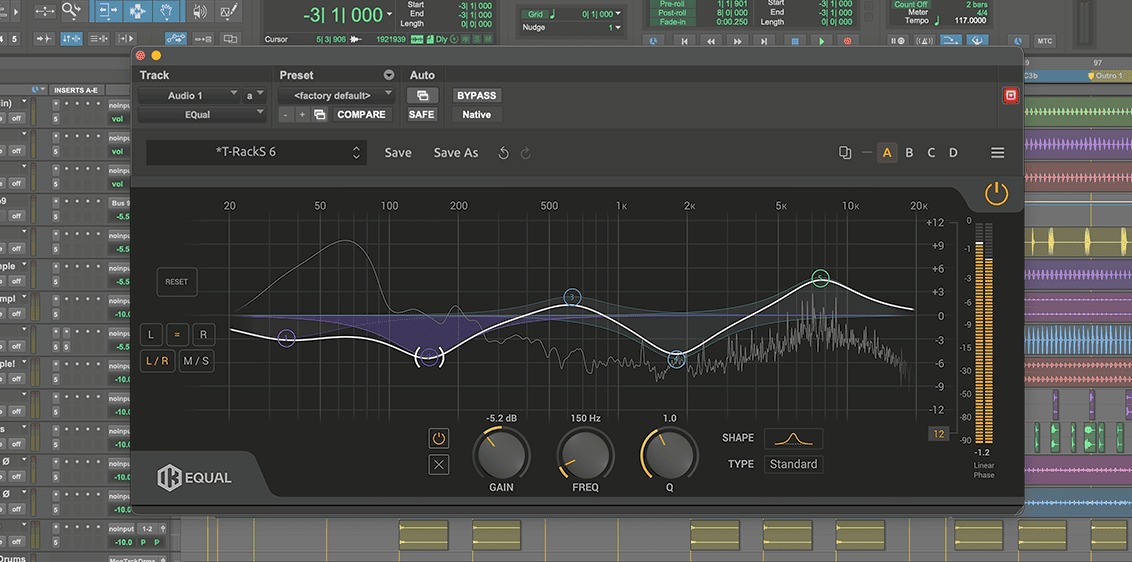
Task: Click the COMPARE button
Action: pyautogui.click(x=362, y=114)
